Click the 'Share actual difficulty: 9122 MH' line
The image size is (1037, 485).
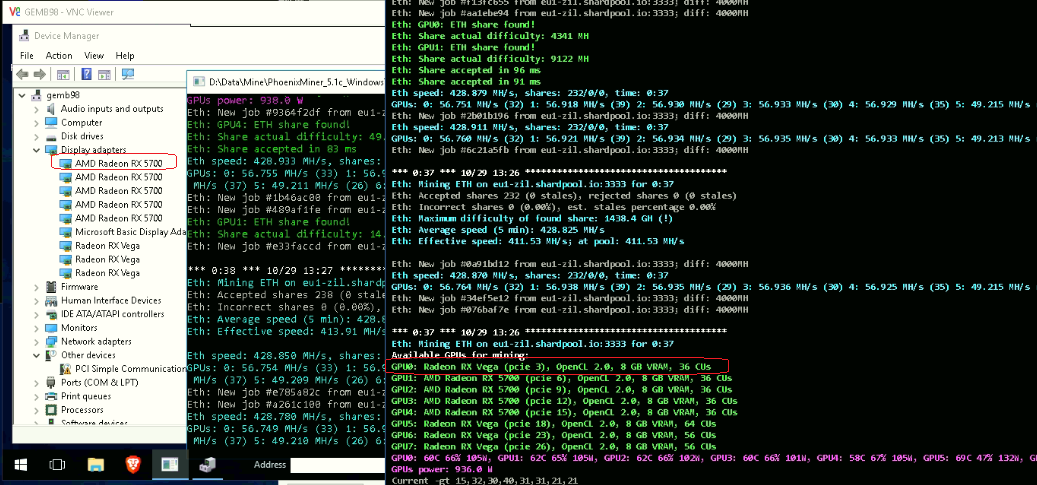(x=490, y=59)
